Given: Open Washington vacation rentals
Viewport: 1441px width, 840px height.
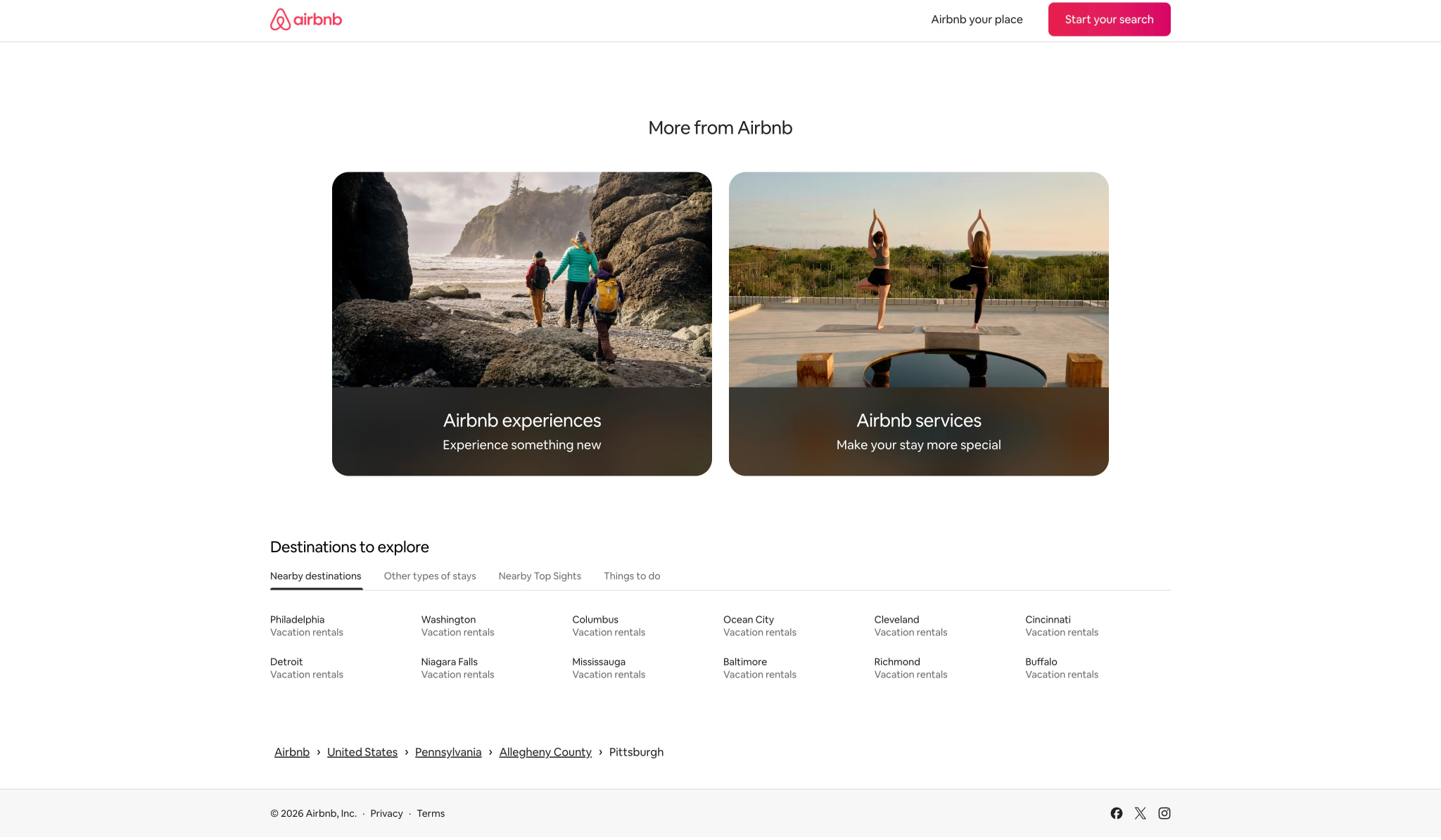Looking at the screenshot, I should [457, 626].
